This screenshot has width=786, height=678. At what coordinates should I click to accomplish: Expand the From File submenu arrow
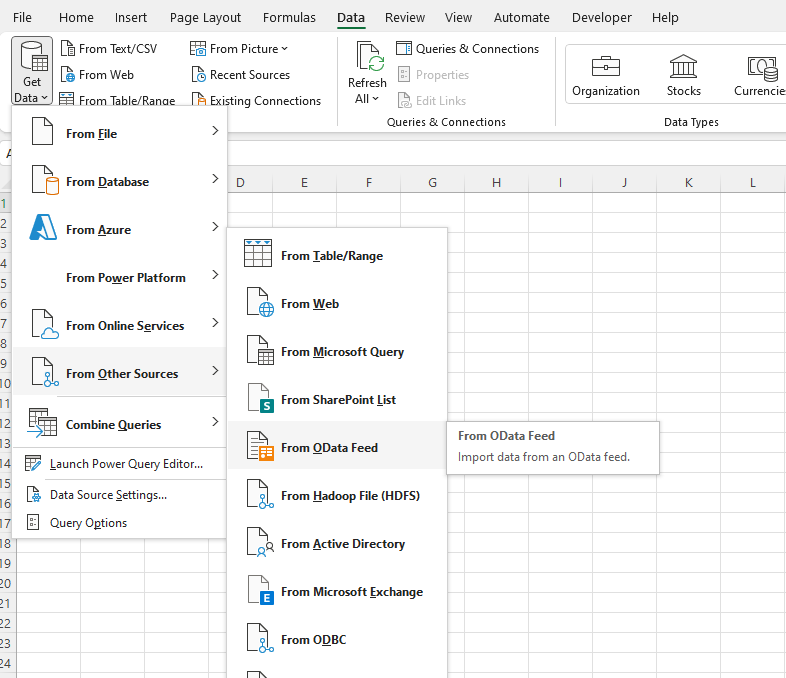coord(215,131)
